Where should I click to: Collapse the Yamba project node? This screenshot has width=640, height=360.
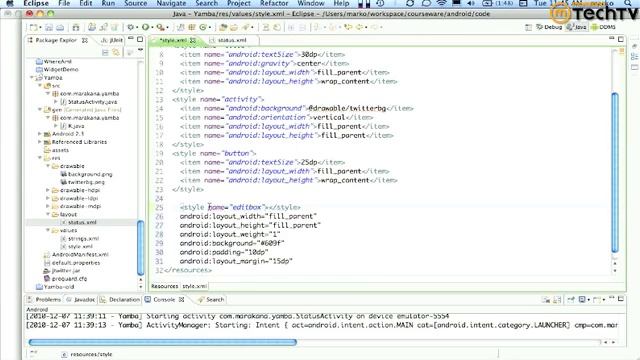(32, 77)
